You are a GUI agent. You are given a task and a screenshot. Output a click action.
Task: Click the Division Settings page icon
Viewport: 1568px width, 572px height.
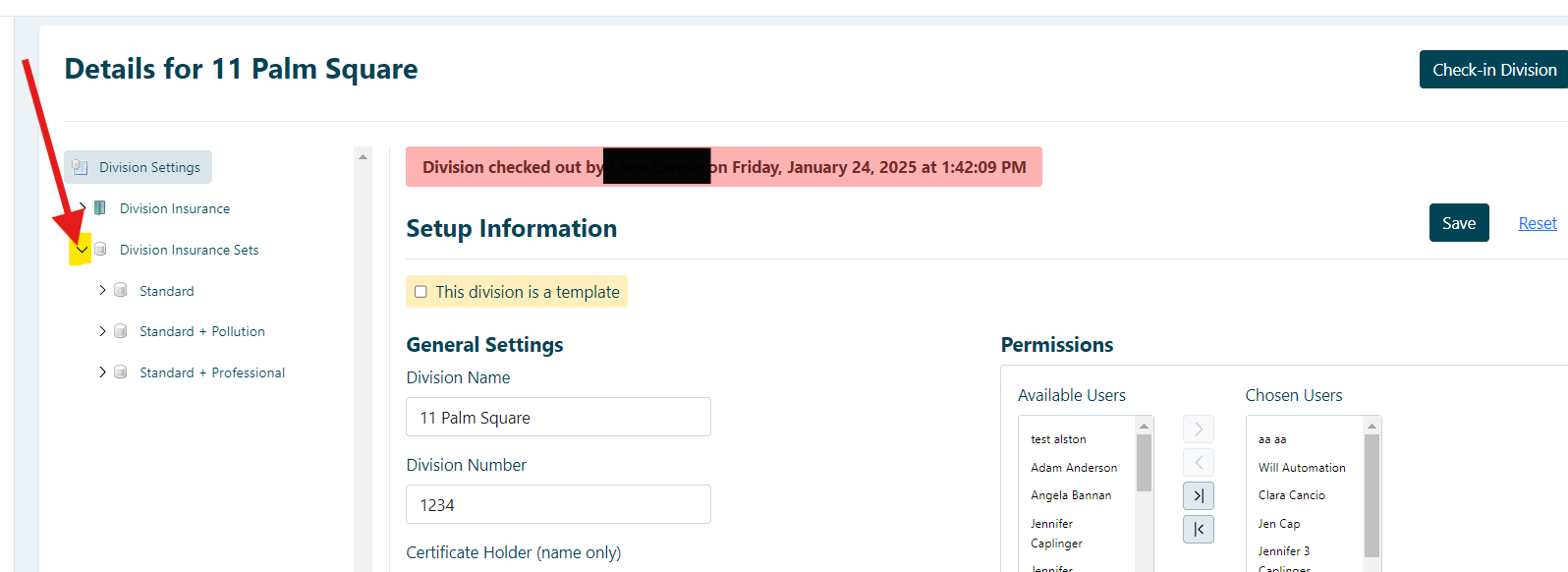pos(81,167)
